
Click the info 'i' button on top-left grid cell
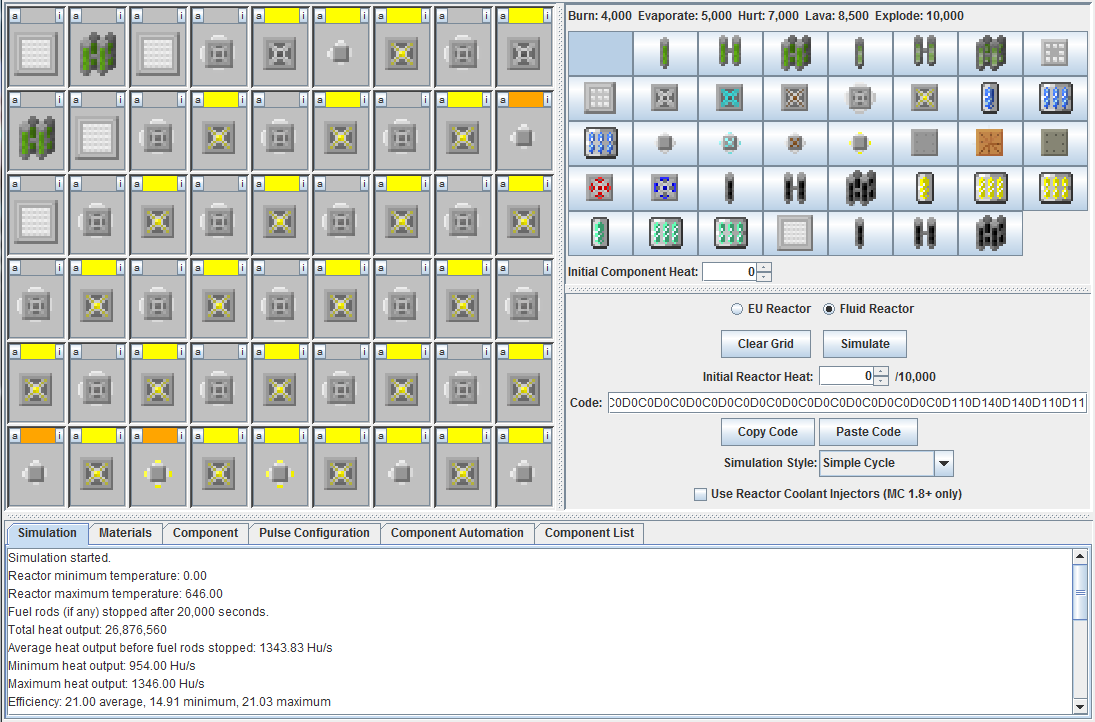[x=59, y=16]
